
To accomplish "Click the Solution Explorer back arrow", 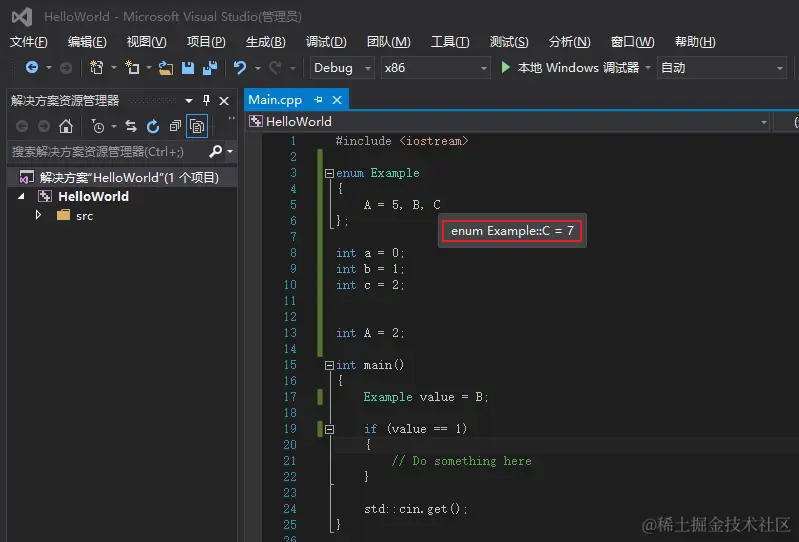I will pyautogui.click(x=21, y=126).
